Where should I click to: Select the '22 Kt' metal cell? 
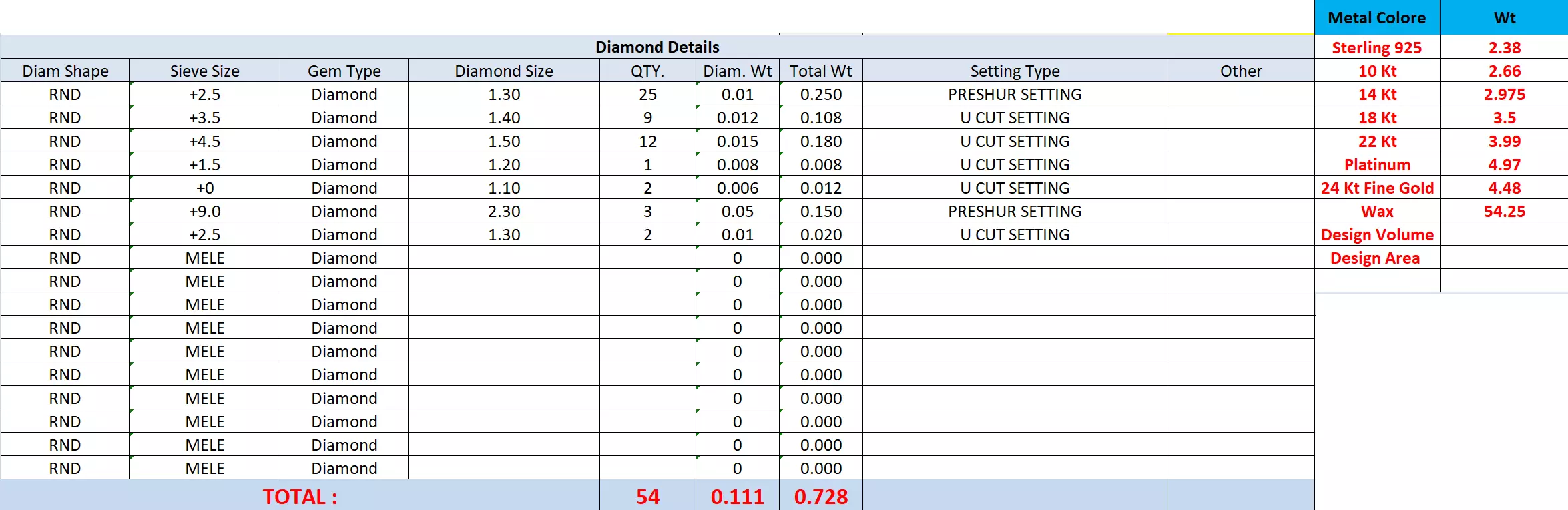[x=1377, y=141]
